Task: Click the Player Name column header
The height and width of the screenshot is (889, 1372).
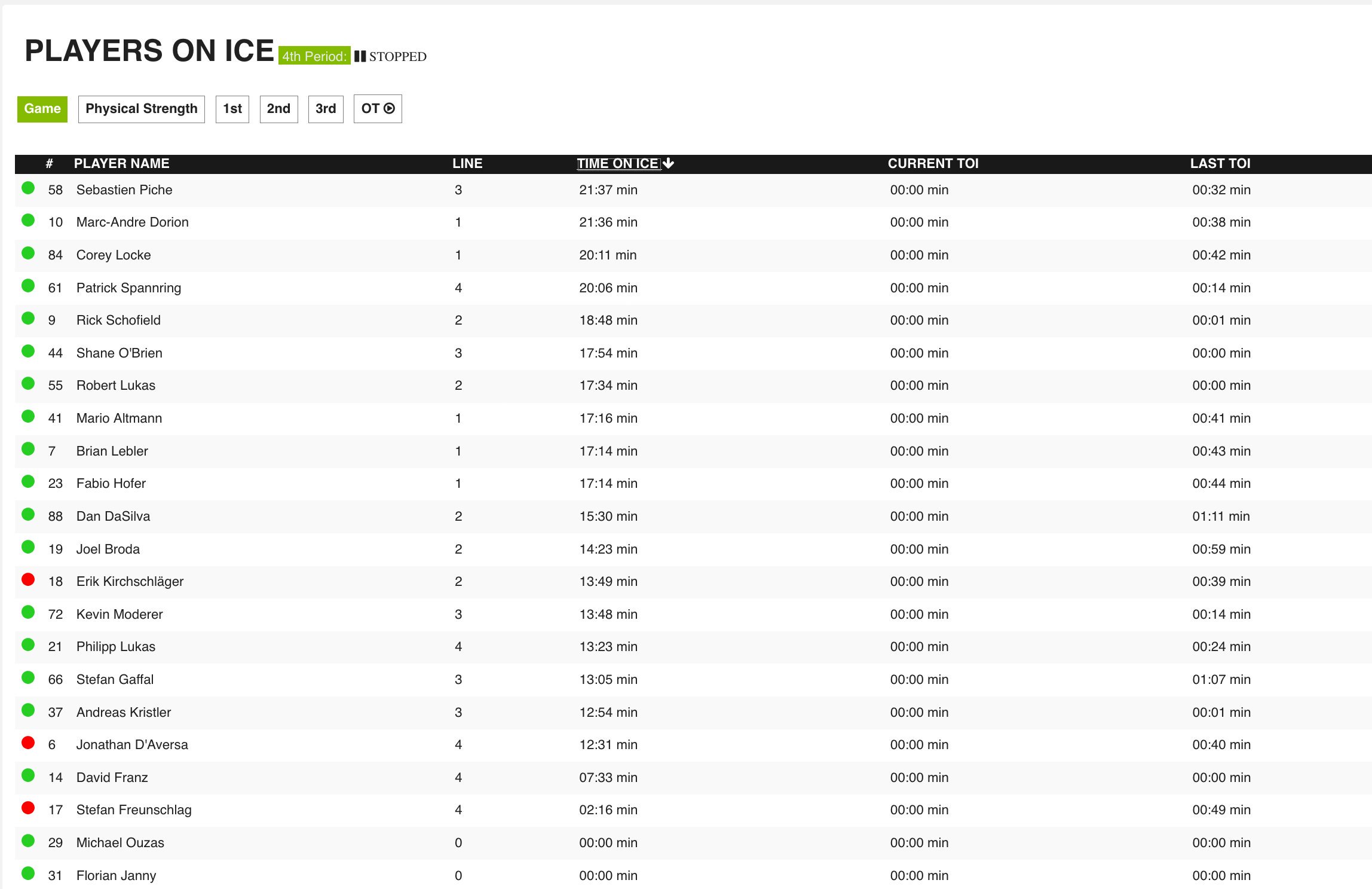Action: point(121,163)
